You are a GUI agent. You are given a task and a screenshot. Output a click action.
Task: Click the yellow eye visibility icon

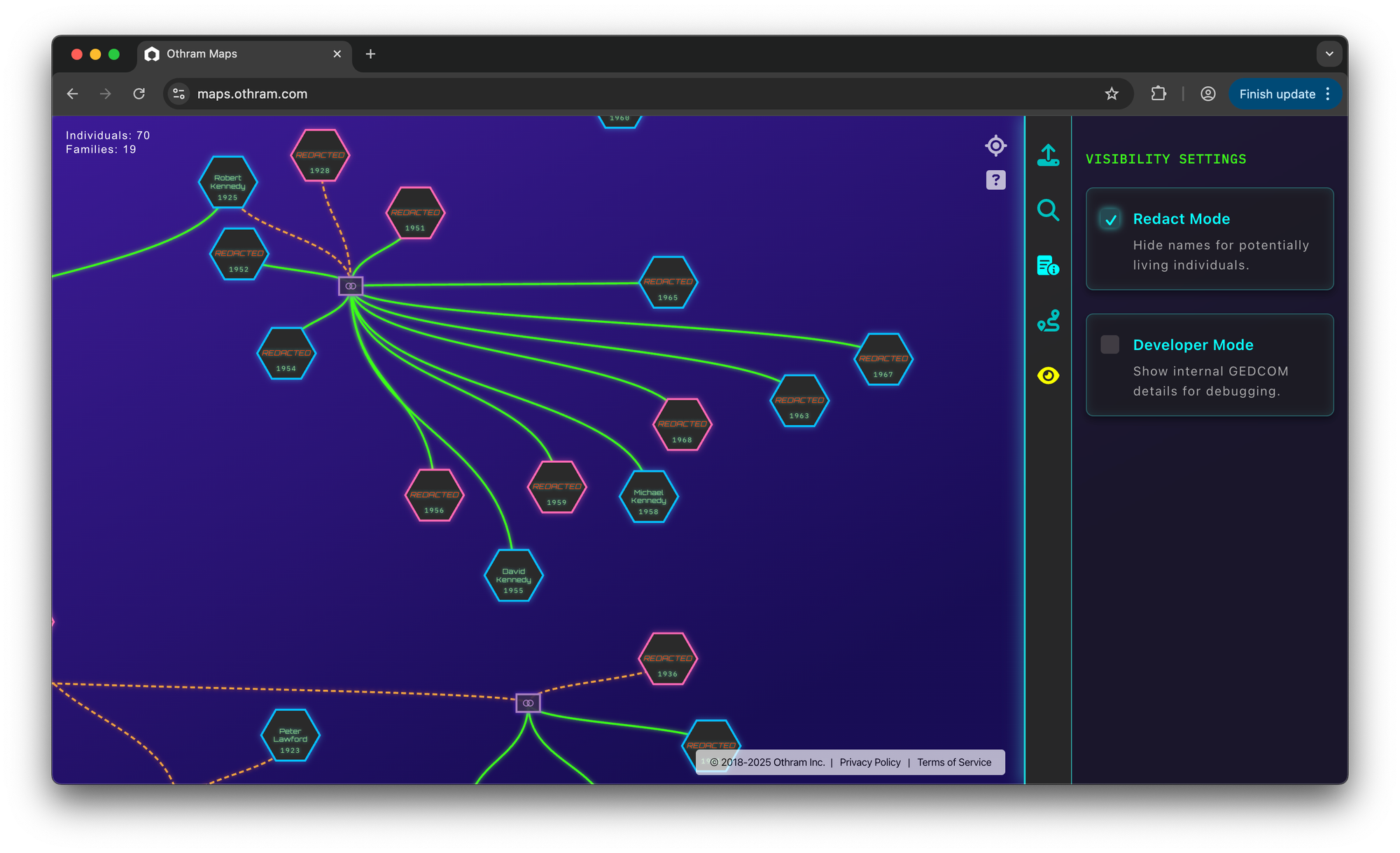coord(1048,376)
